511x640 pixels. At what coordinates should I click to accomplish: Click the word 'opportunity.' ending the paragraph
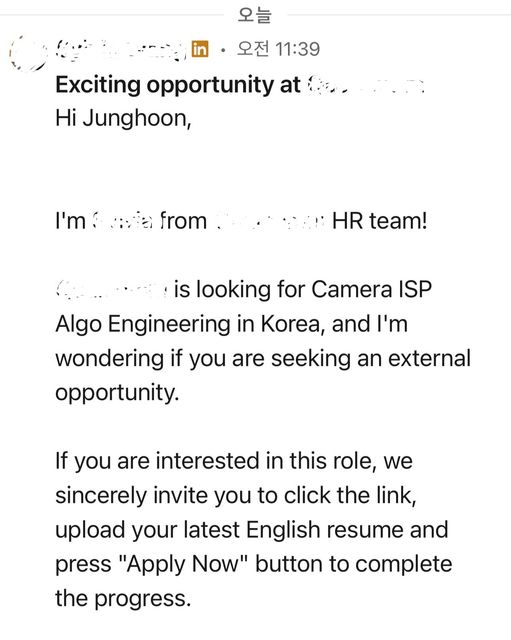point(117,393)
